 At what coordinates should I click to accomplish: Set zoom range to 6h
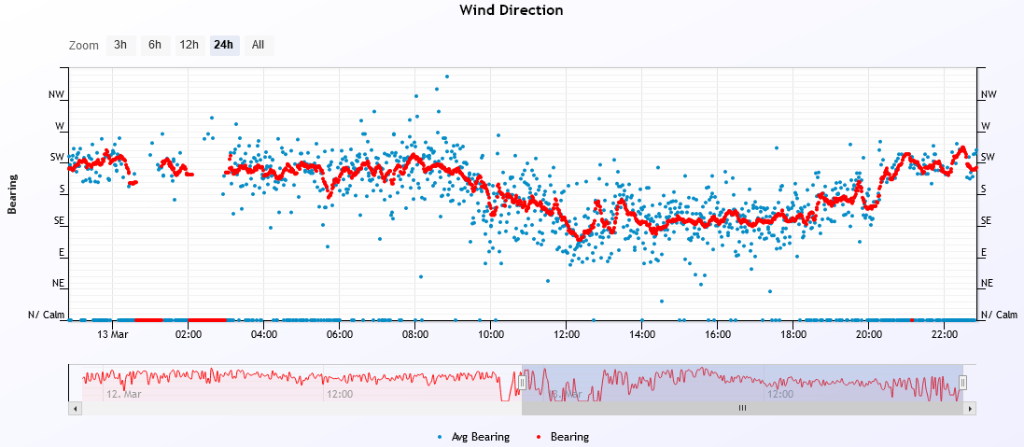tap(155, 45)
